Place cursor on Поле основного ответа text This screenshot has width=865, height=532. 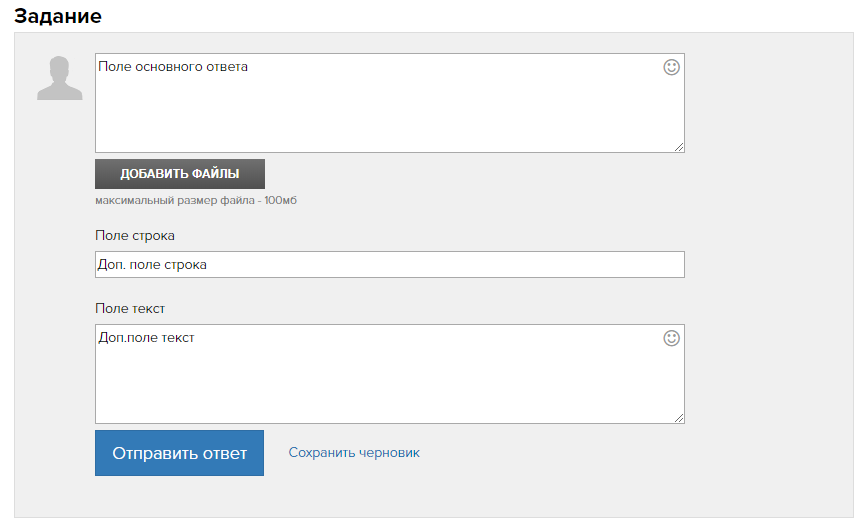173,67
